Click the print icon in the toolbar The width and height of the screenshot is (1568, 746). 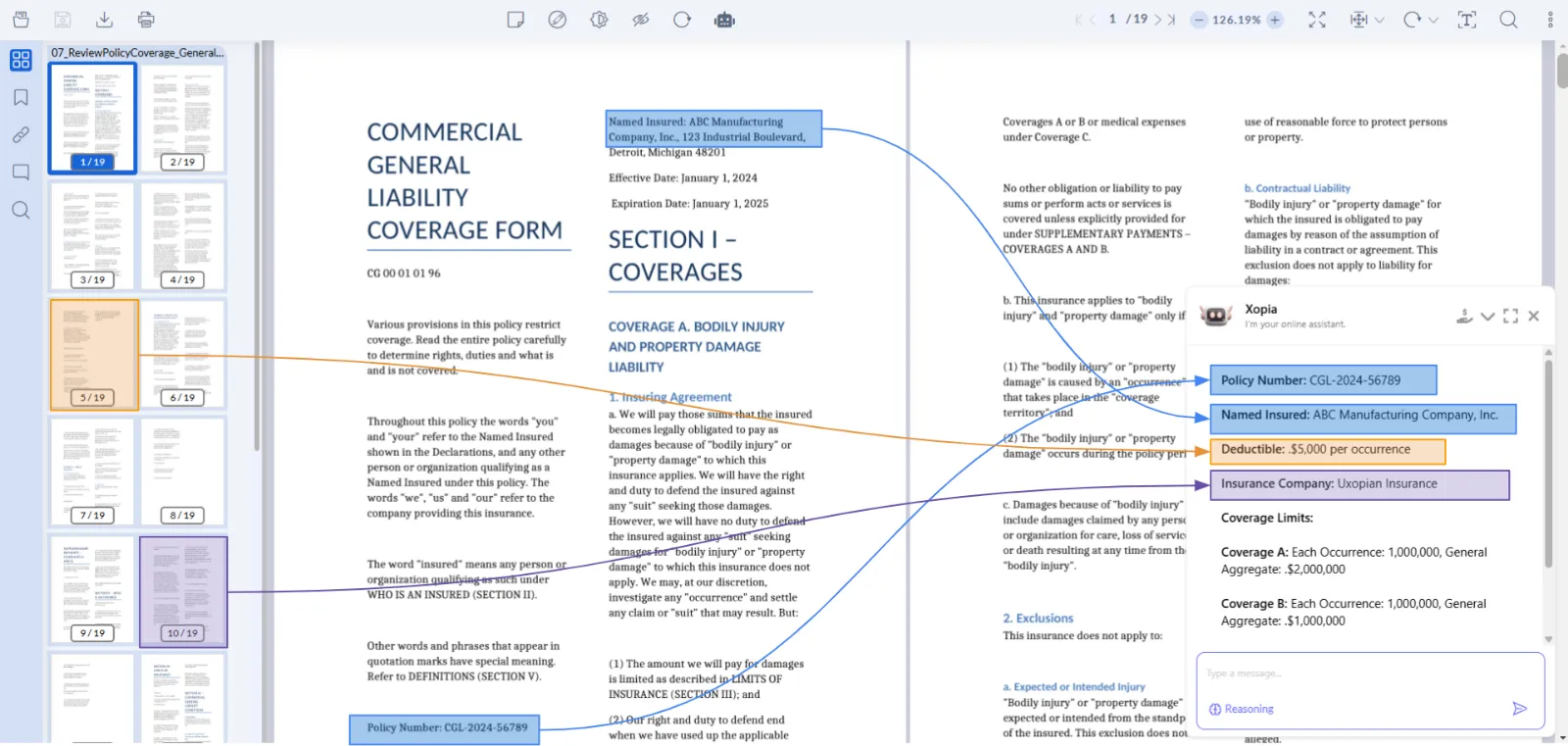coord(146,20)
